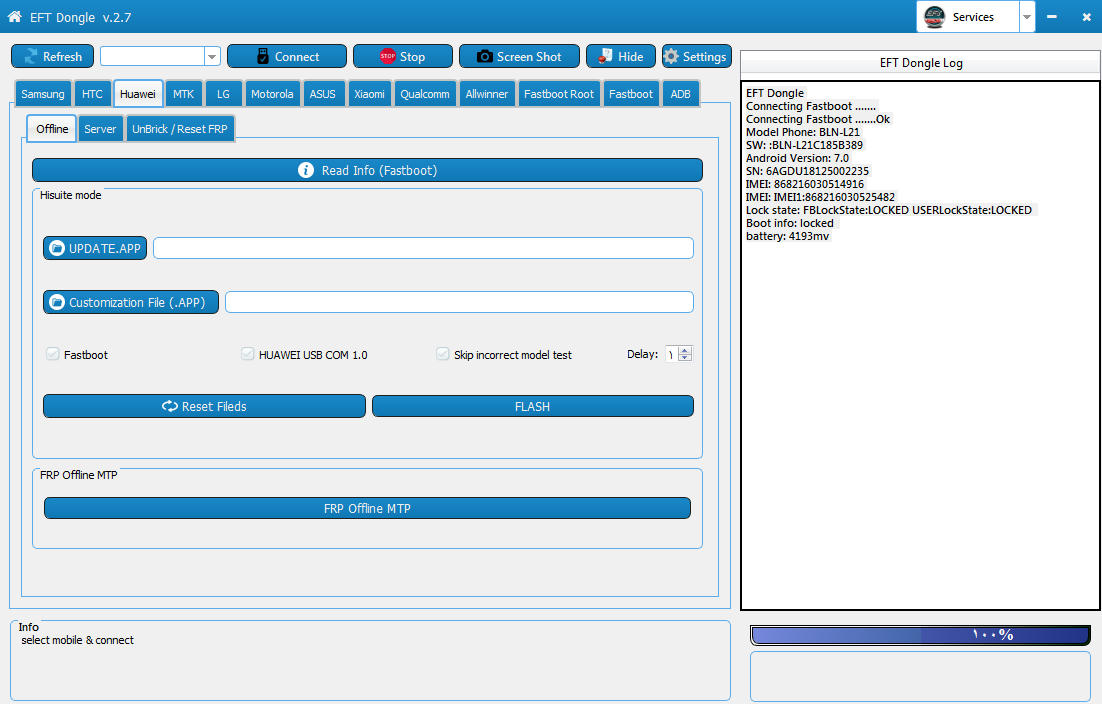This screenshot has height=704, width=1102.
Task: Switch to the Motorola tab
Action: click(272, 93)
